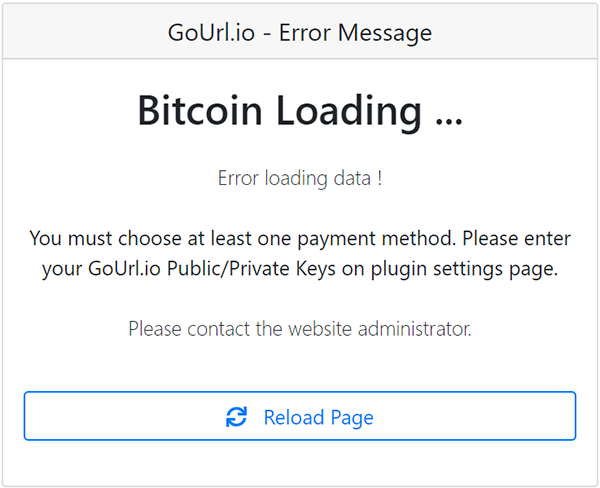This screenshot has width=600, height=488.
Task: Click "Public/Private Keys" in the message
Action: [251, 269]
